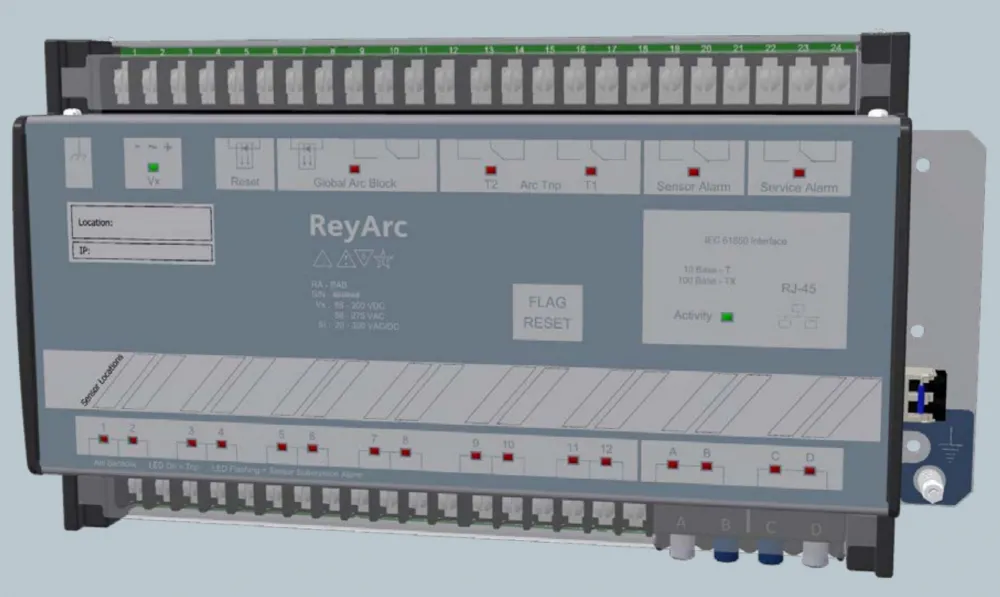This screenshot has width=1000, height=597.
Task: Click the blue fiber connector C
Action: 770,552
